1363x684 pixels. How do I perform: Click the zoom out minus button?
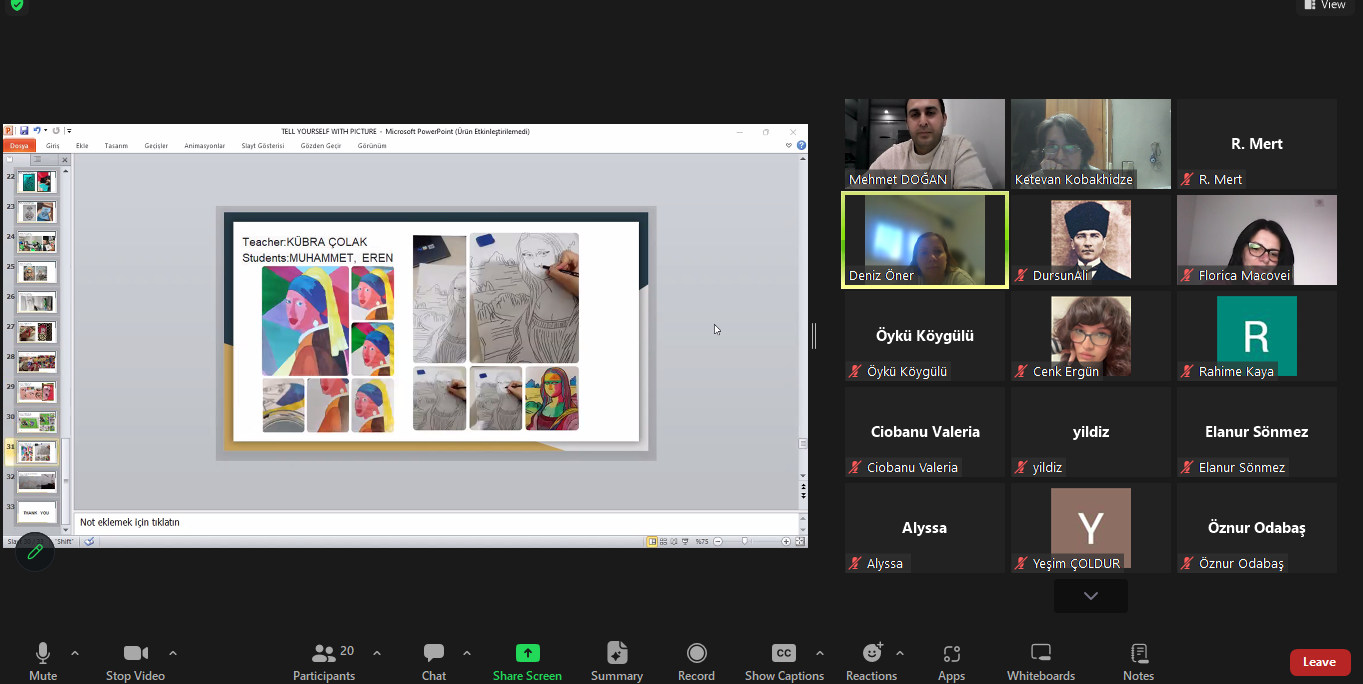(x=718, y=541)
